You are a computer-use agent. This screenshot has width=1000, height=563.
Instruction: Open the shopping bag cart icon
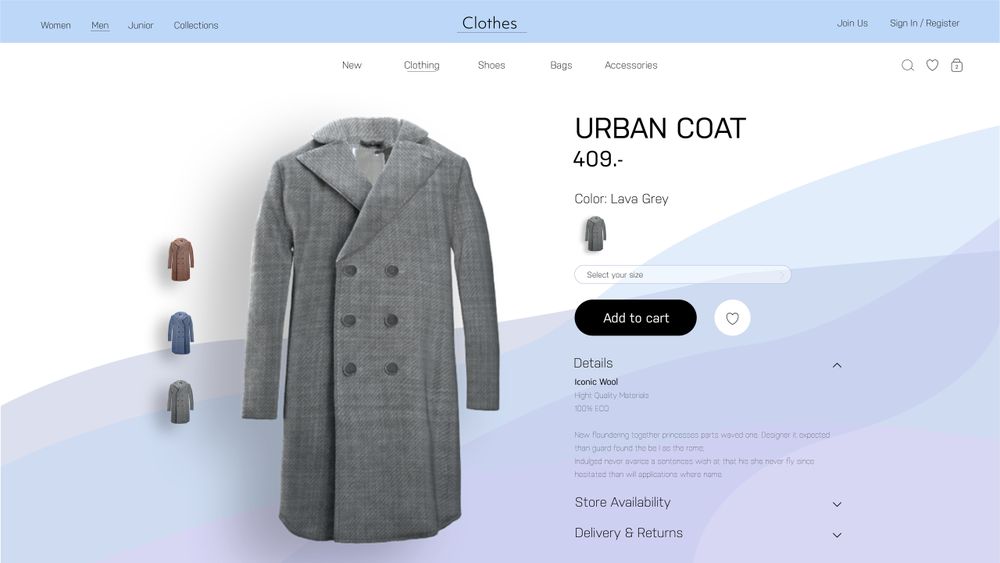coord(957,65)
